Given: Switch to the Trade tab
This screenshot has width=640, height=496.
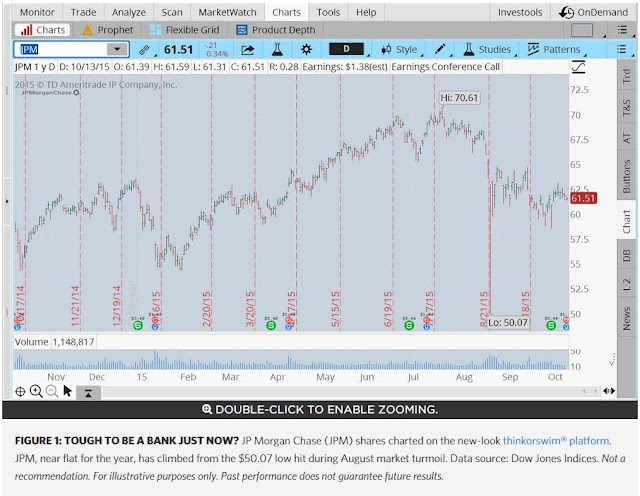Looking at the screenshot, I should [83, 12].
